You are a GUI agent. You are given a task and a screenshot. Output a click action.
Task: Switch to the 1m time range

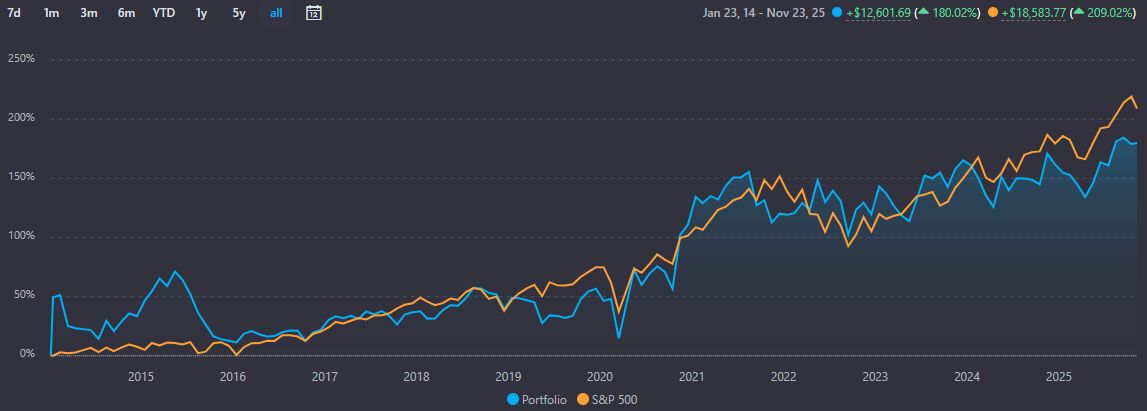(51, 13)
